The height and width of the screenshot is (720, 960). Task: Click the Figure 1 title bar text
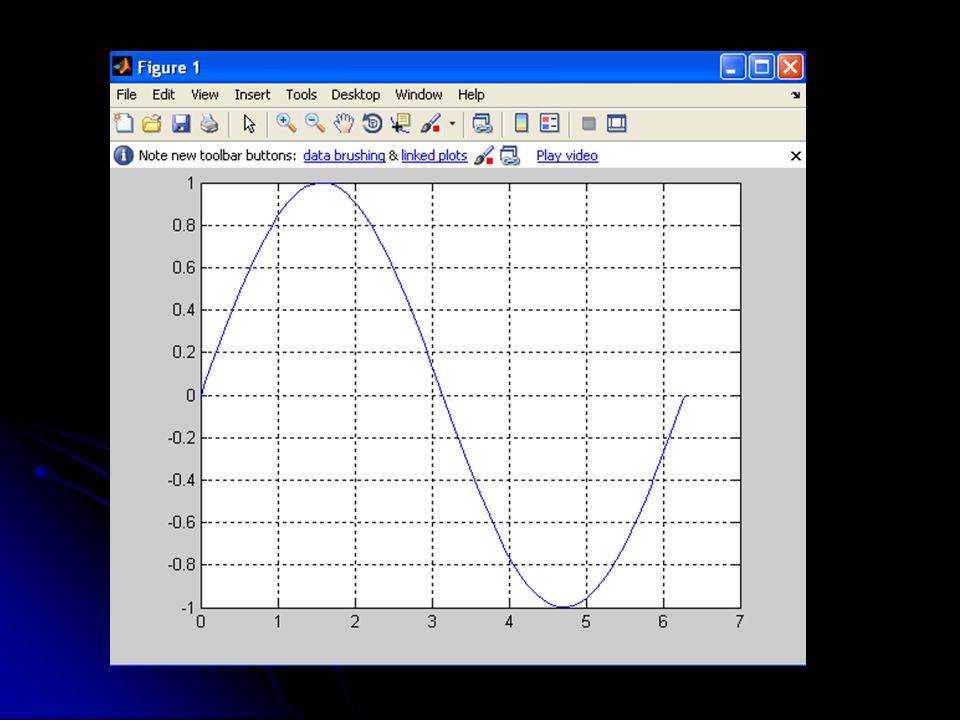tap(169, 67)
